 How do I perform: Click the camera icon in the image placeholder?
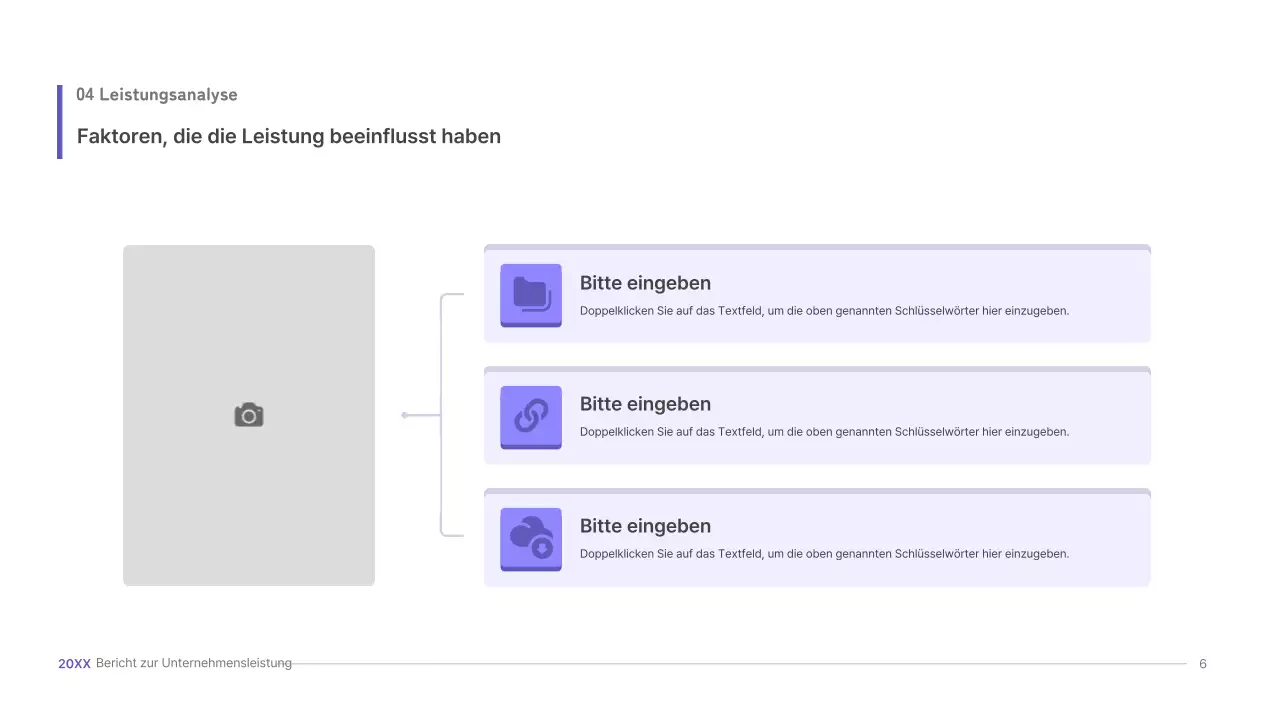249,415
